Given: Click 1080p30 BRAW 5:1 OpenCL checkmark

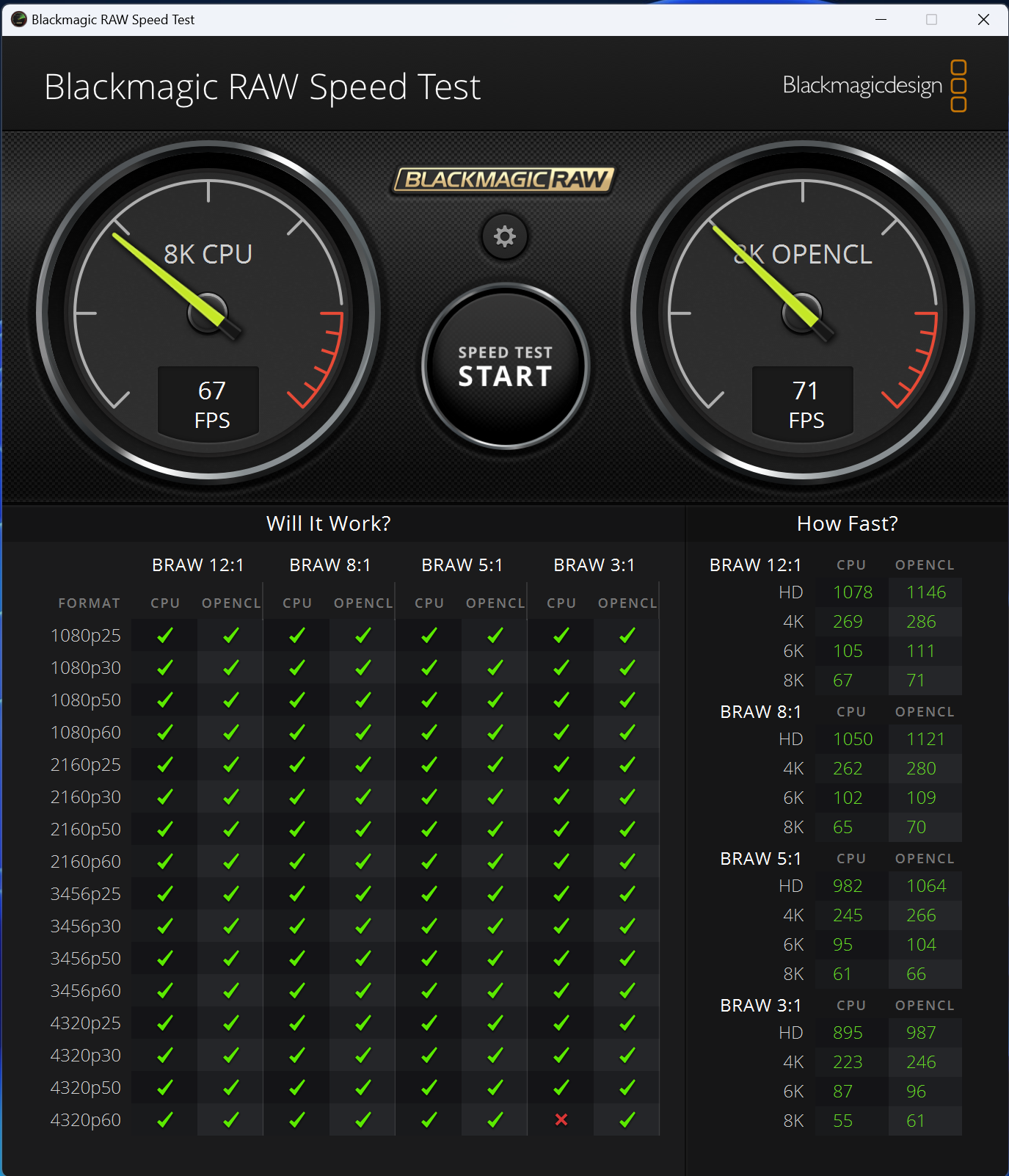Looking at the screenshot, I should (495, 667).
